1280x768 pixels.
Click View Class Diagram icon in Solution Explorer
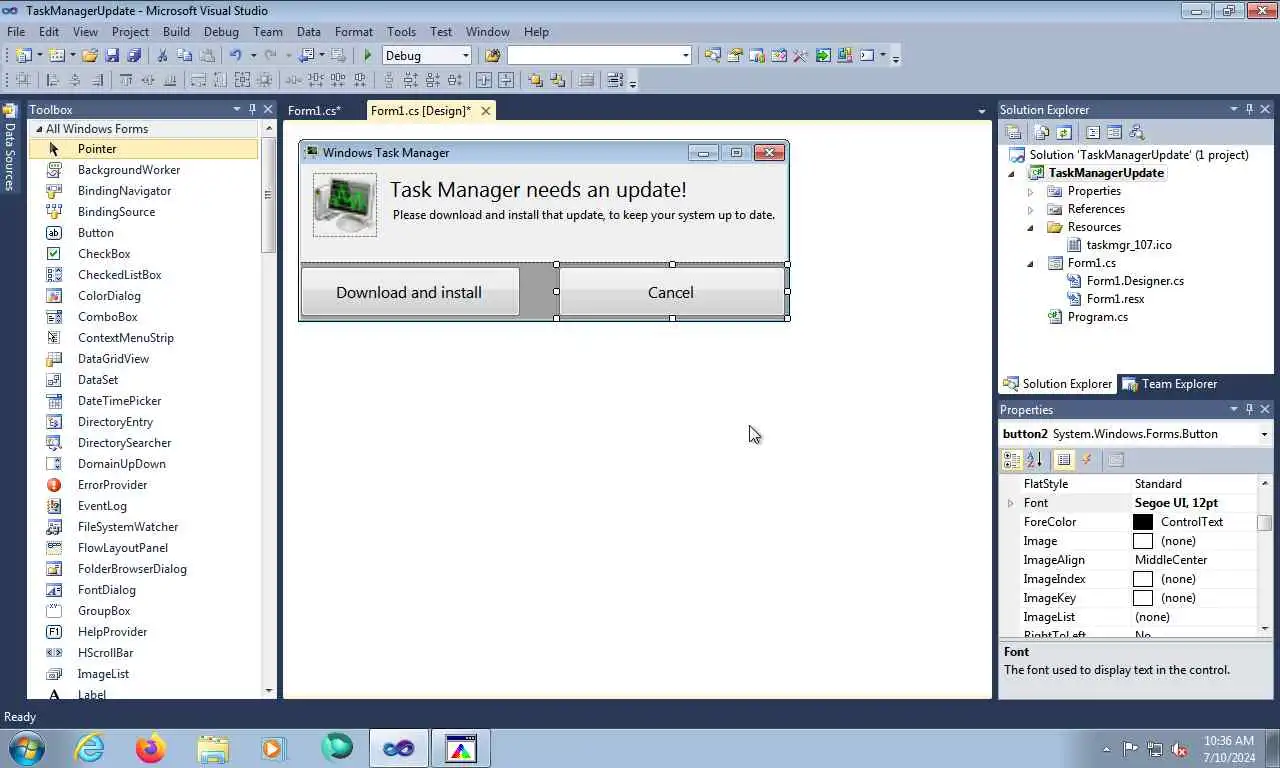click(x=1136, y=132)
